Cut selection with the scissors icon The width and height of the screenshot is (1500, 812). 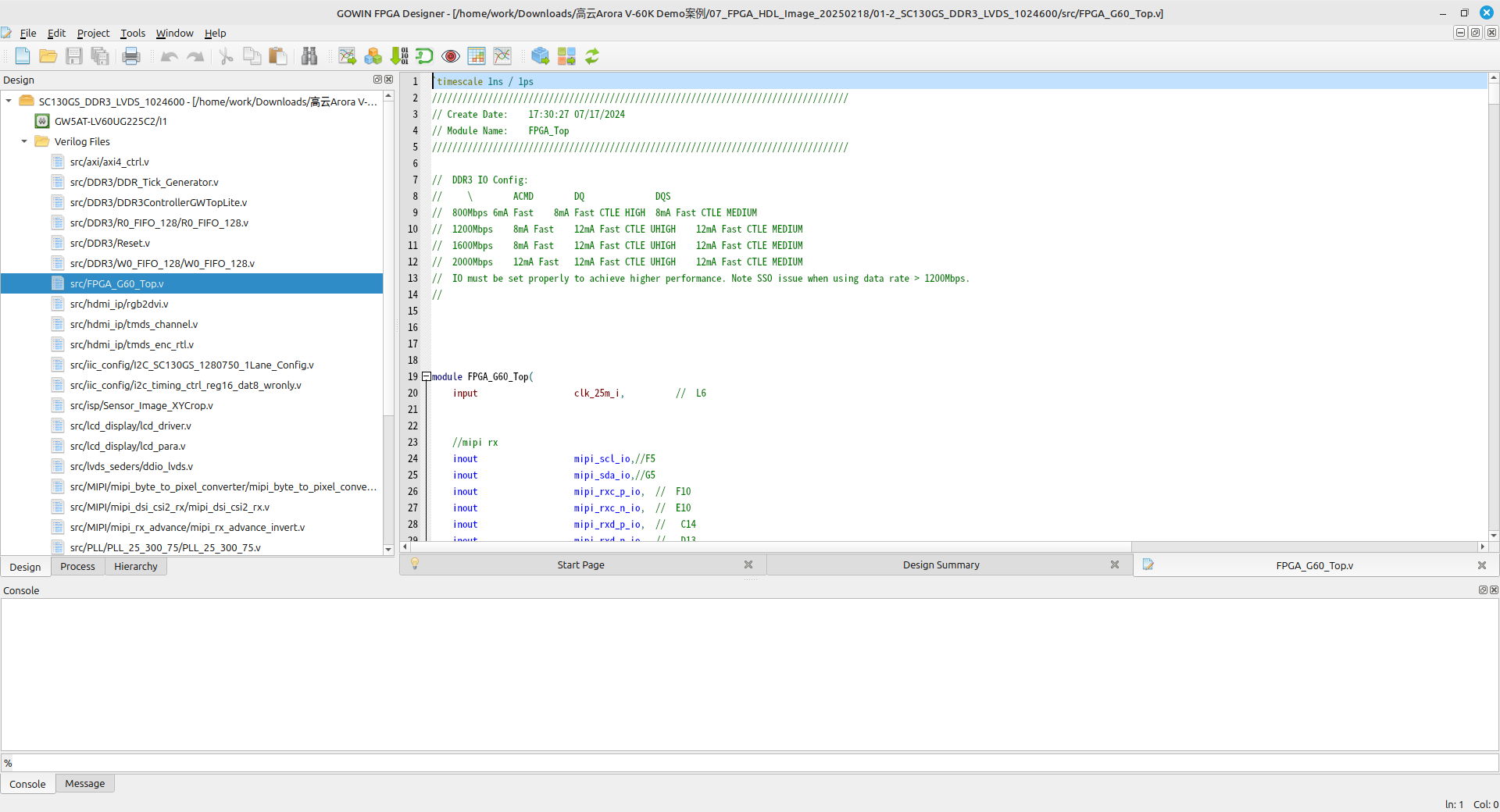[x=227, y=56]
